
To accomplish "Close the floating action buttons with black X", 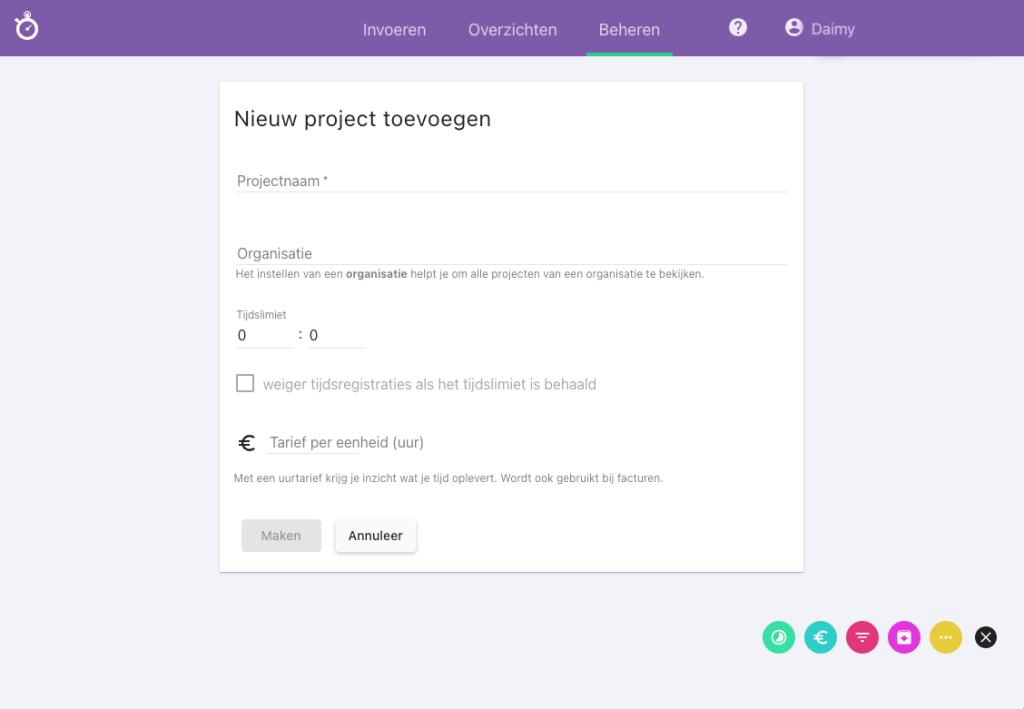I will coord(986,637).
